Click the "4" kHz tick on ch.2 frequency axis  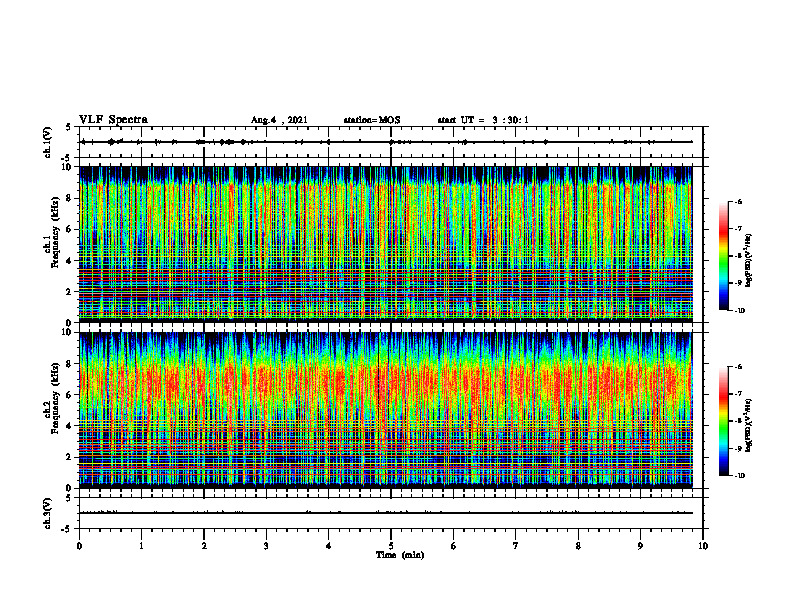[69, 426]
